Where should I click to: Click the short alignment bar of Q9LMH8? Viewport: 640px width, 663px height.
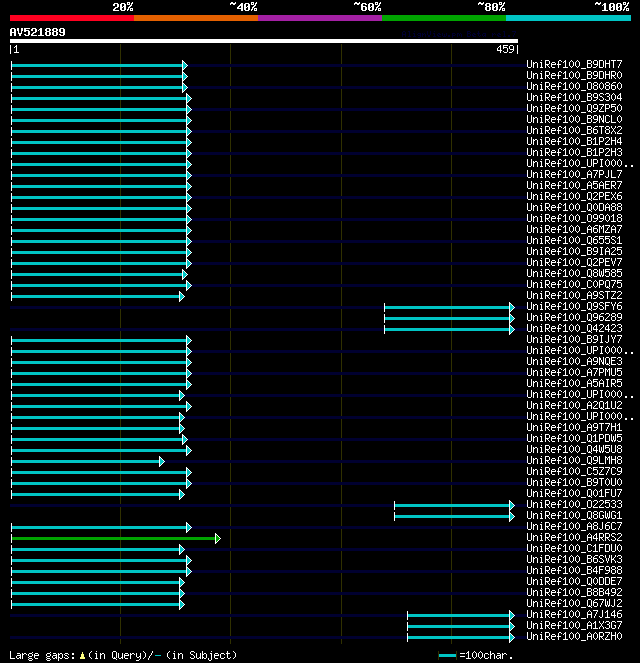[88, 461]
